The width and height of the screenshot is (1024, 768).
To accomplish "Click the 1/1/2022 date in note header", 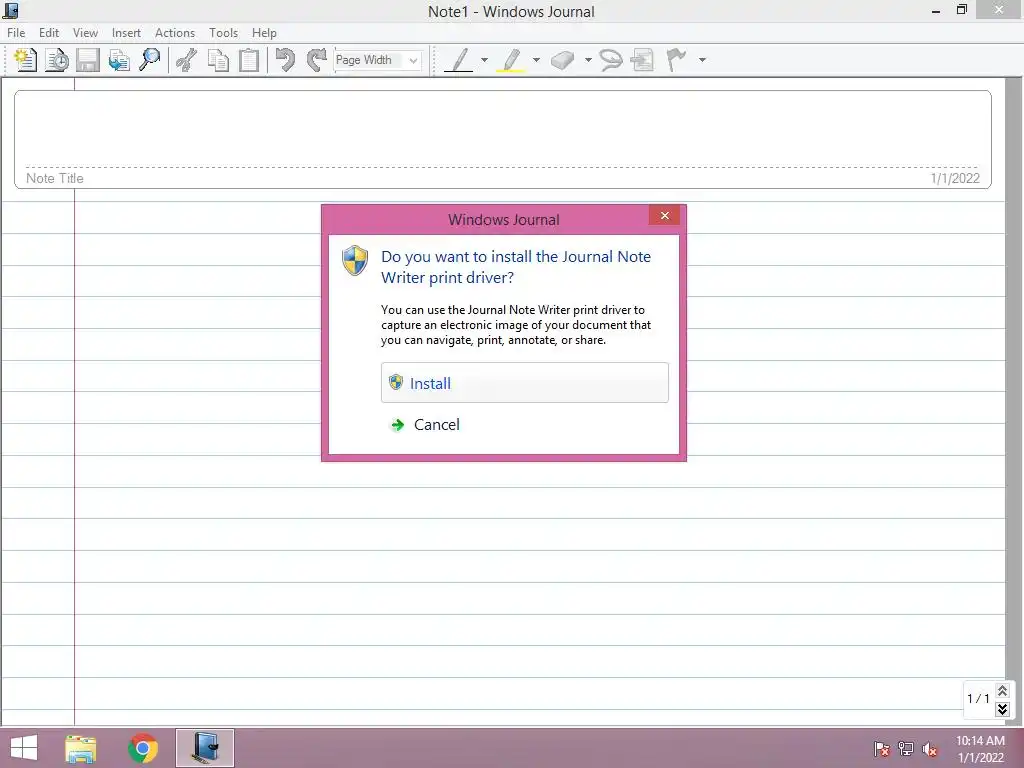I will (955, 178).
